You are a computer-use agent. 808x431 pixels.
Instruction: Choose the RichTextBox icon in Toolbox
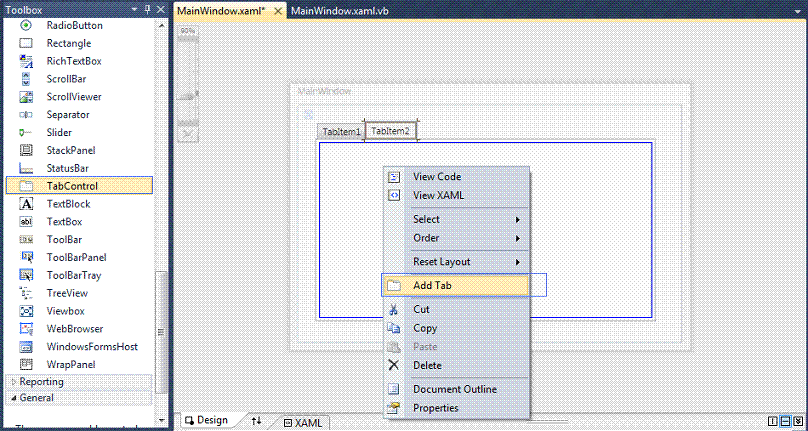(26, 61)
